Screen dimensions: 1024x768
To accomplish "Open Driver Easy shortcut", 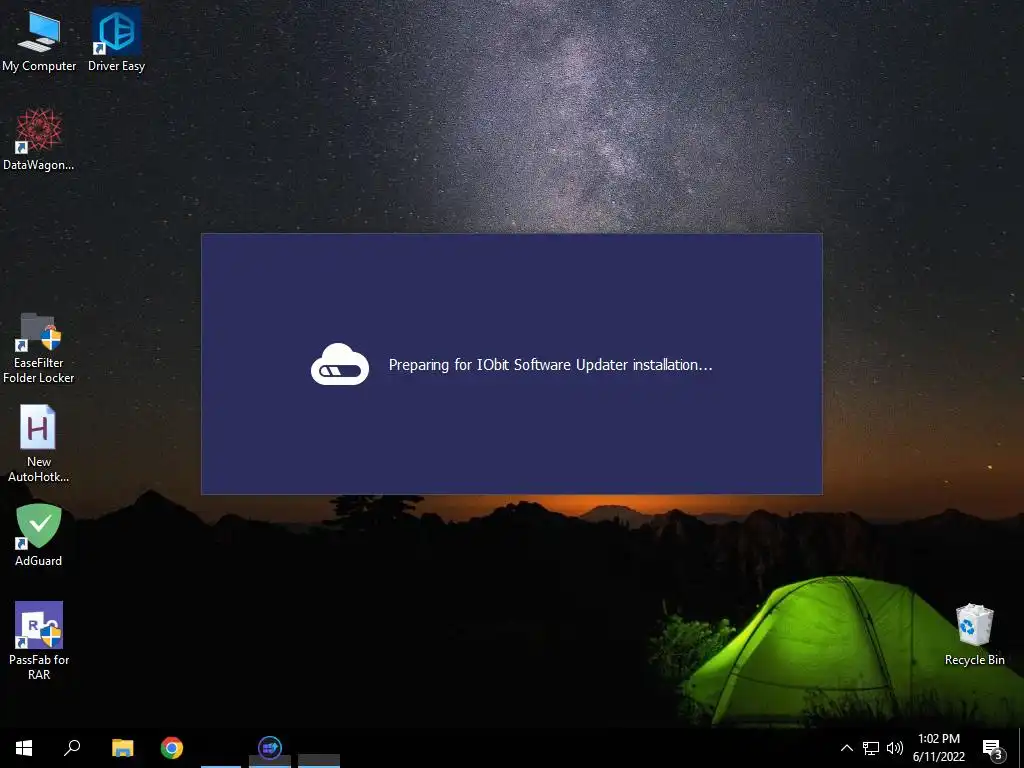I will tap(116, 40).
